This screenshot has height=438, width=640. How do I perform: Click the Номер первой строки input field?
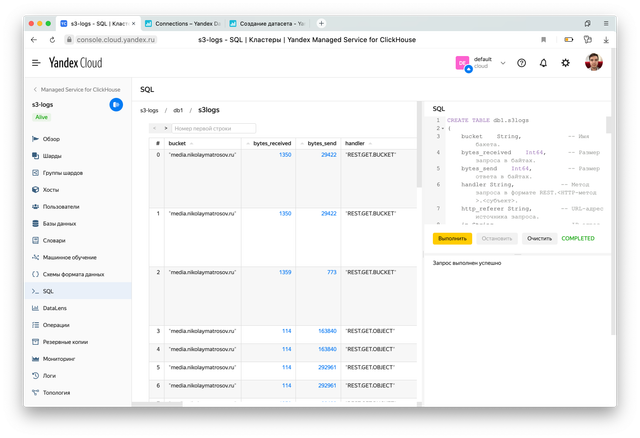coord(214,128)
